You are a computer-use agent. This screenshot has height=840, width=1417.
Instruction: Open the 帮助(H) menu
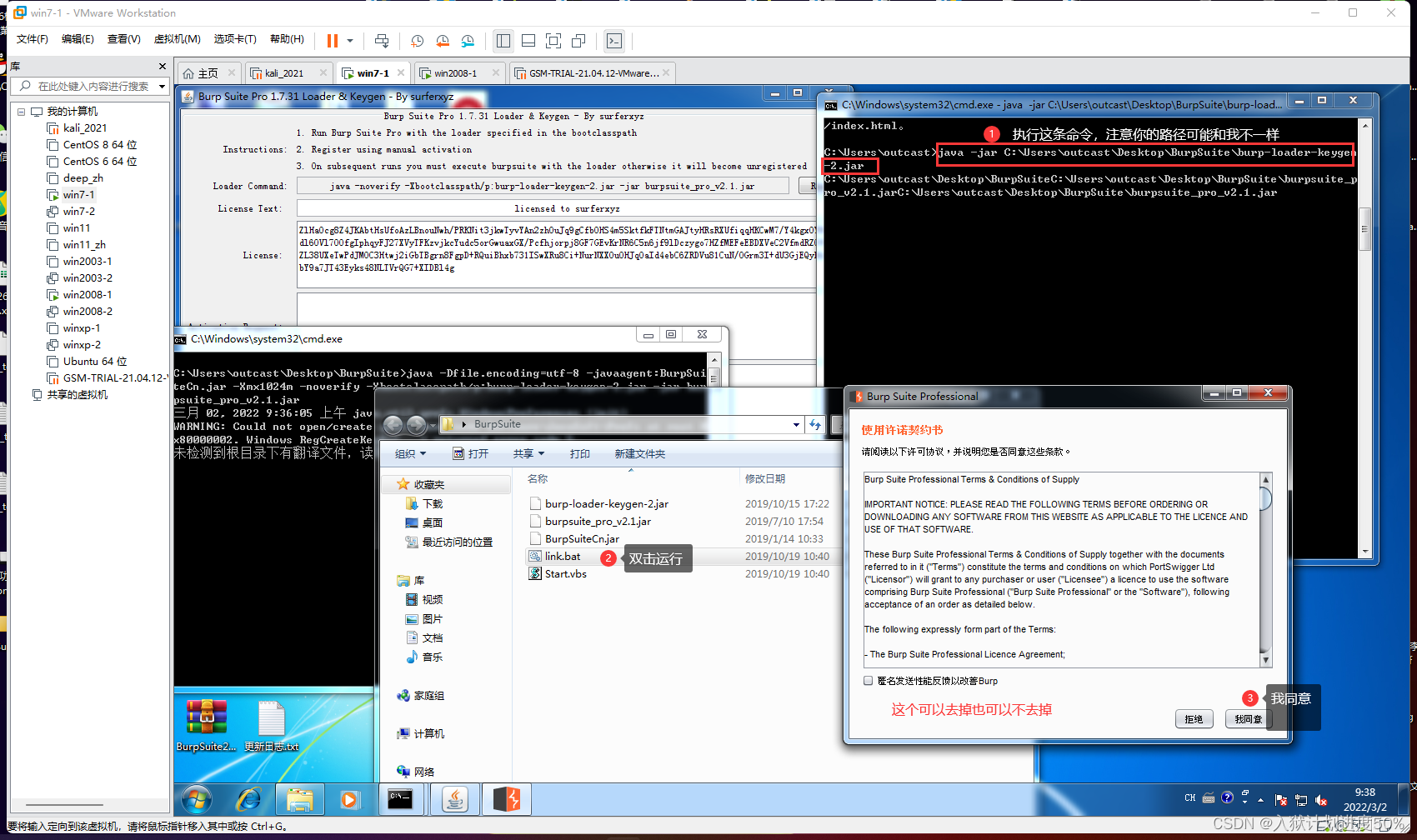point(287,39)
